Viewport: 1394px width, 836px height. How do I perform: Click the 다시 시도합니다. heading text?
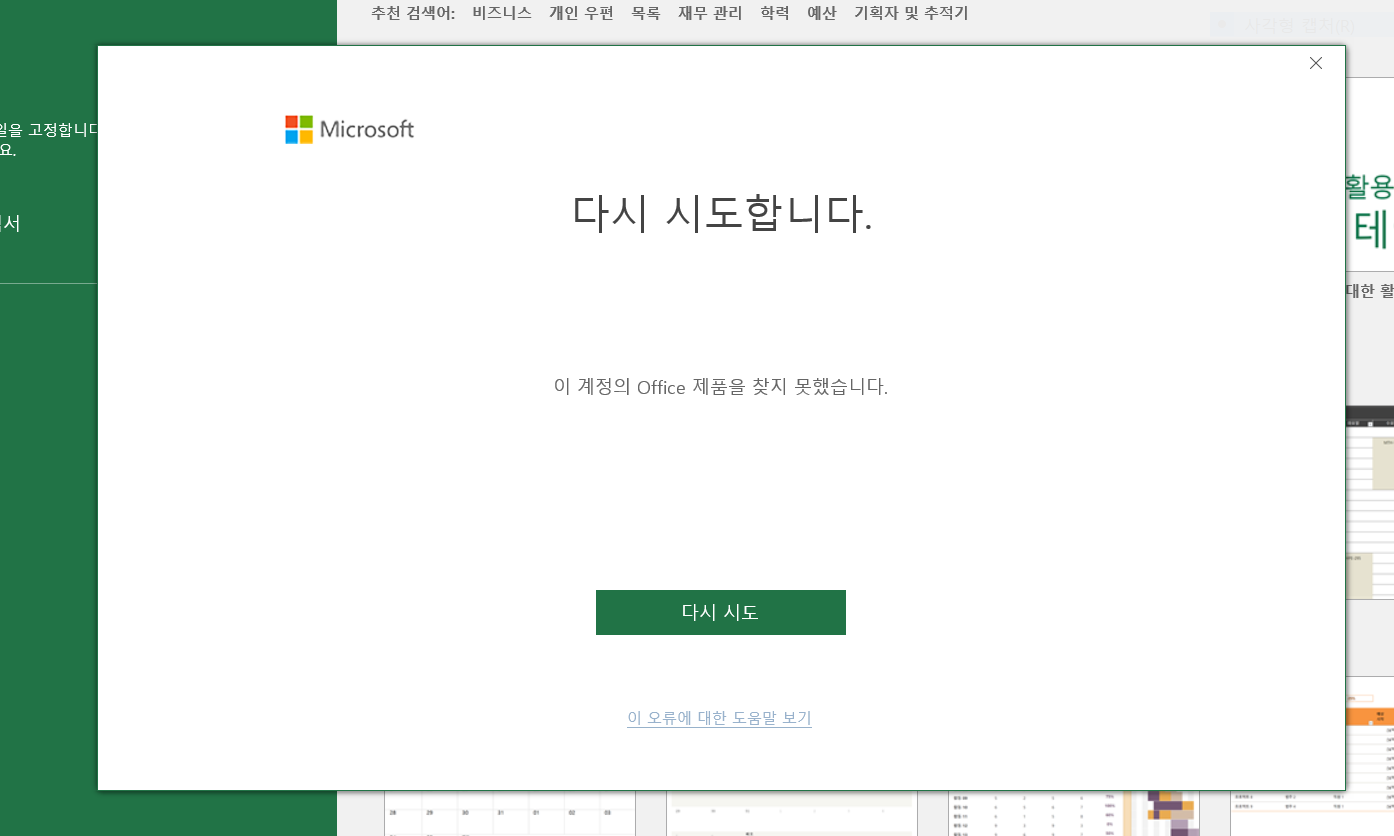click(x=721, y=213)
